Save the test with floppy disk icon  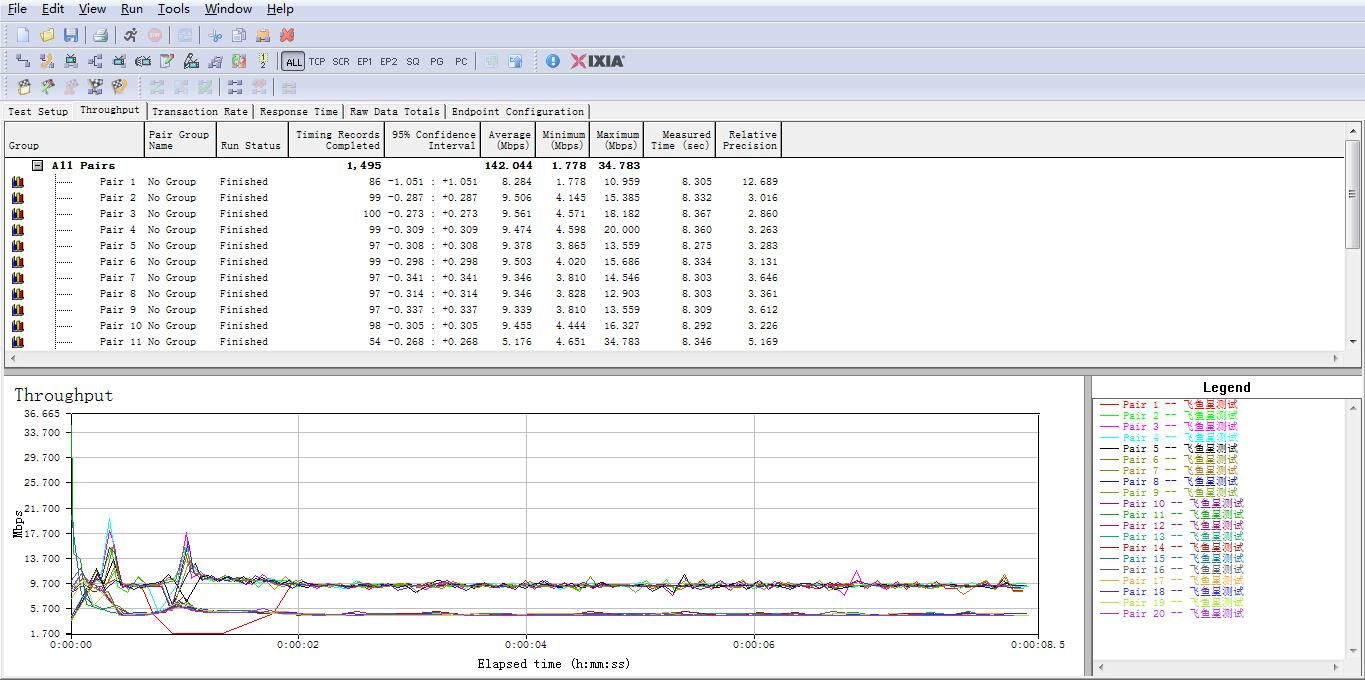[x=71, y=35]
